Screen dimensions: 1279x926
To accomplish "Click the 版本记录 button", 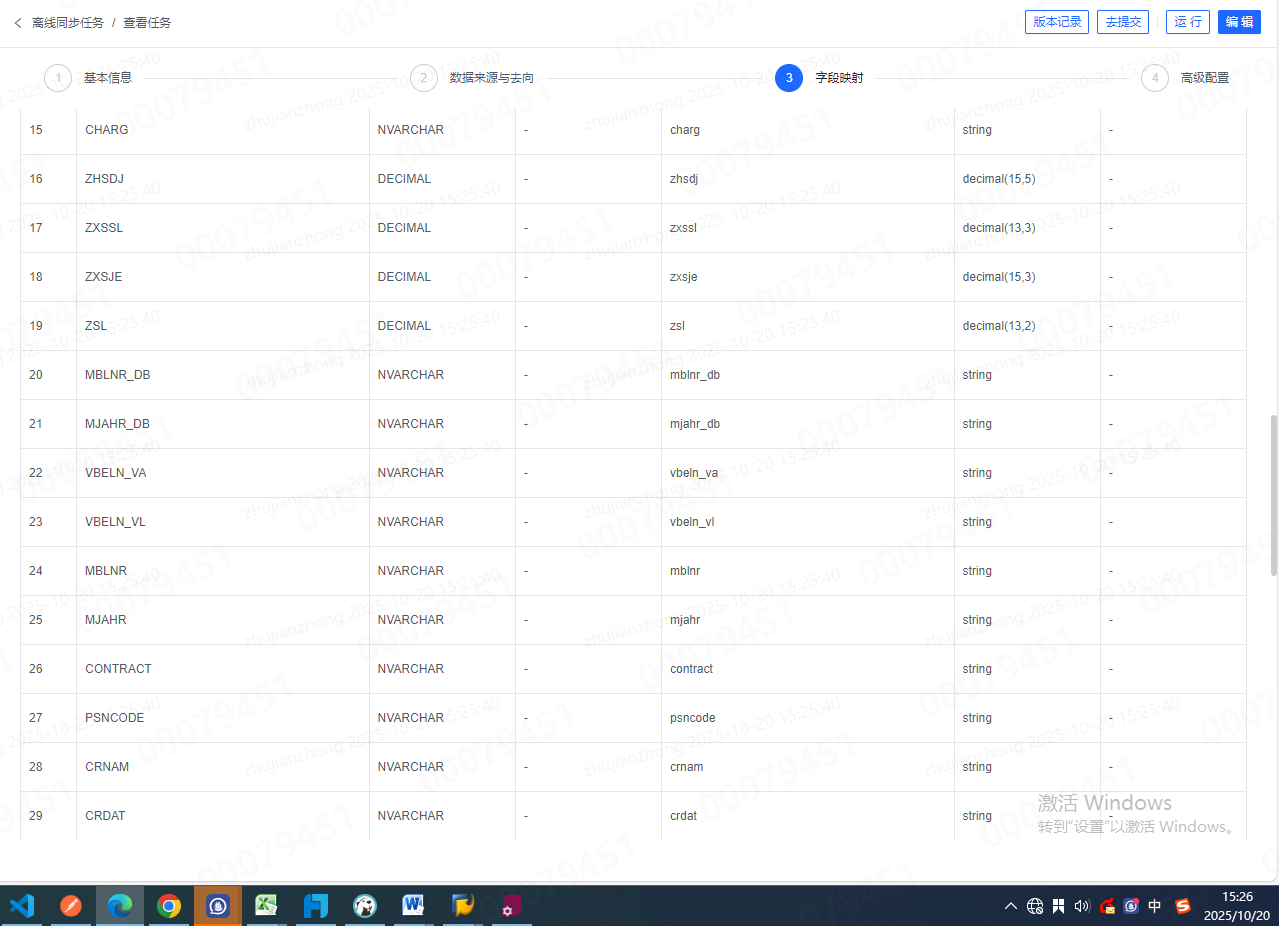I will (1057, 22).
